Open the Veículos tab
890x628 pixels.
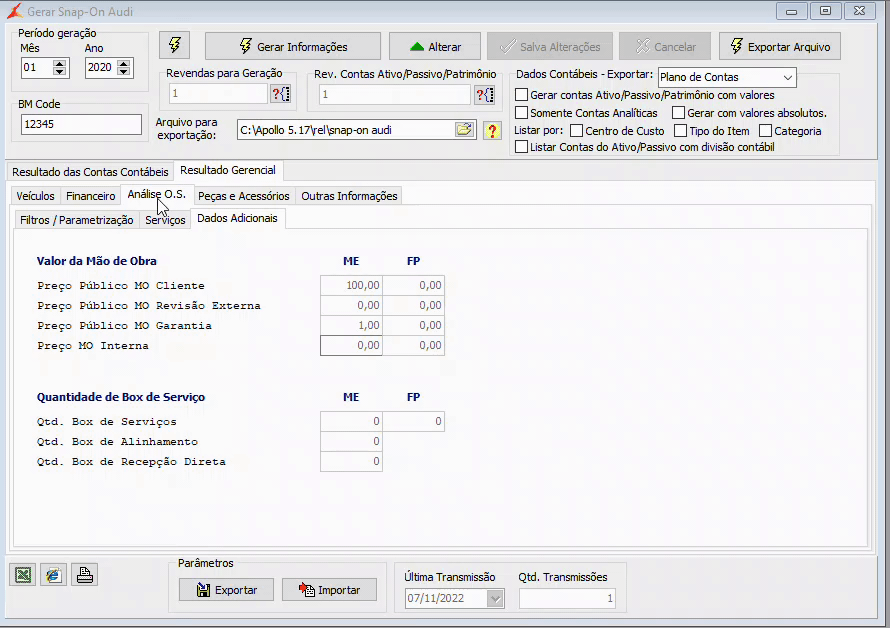click(x=35, y=196)
